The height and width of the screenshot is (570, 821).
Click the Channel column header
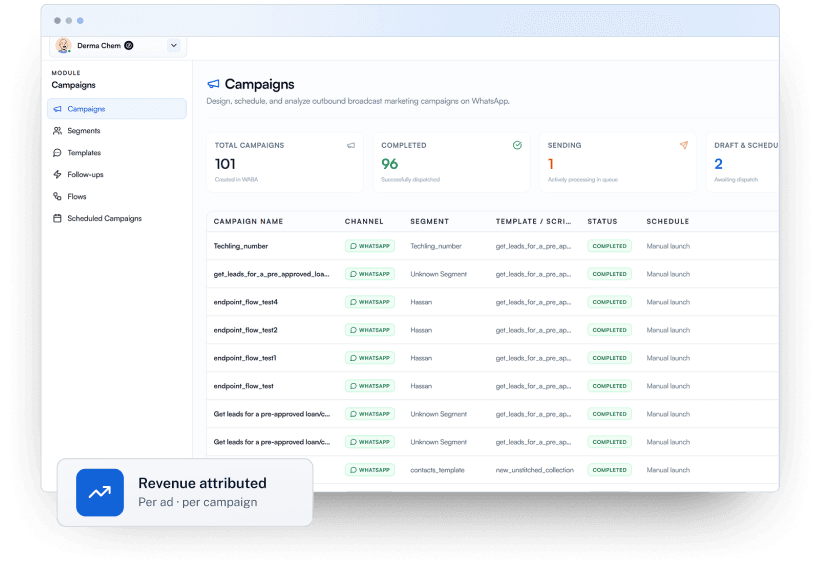[x=364, y=222]
